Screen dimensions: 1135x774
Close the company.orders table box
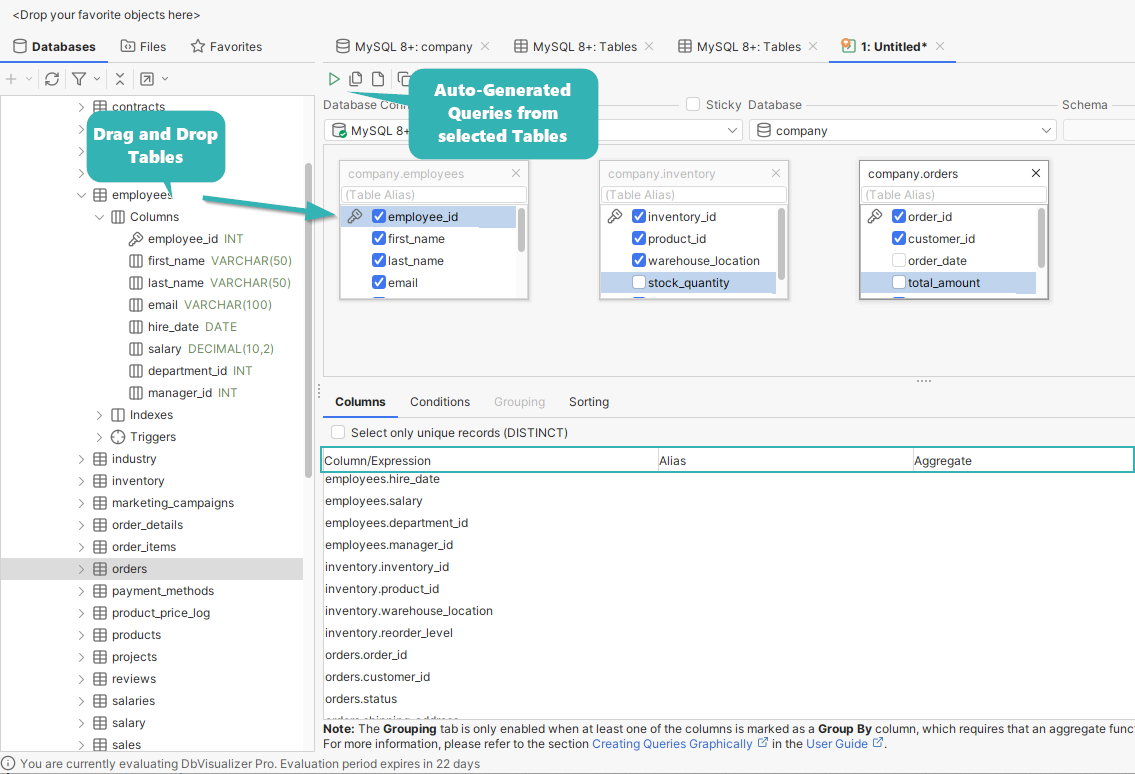(x=1036, y=173)
